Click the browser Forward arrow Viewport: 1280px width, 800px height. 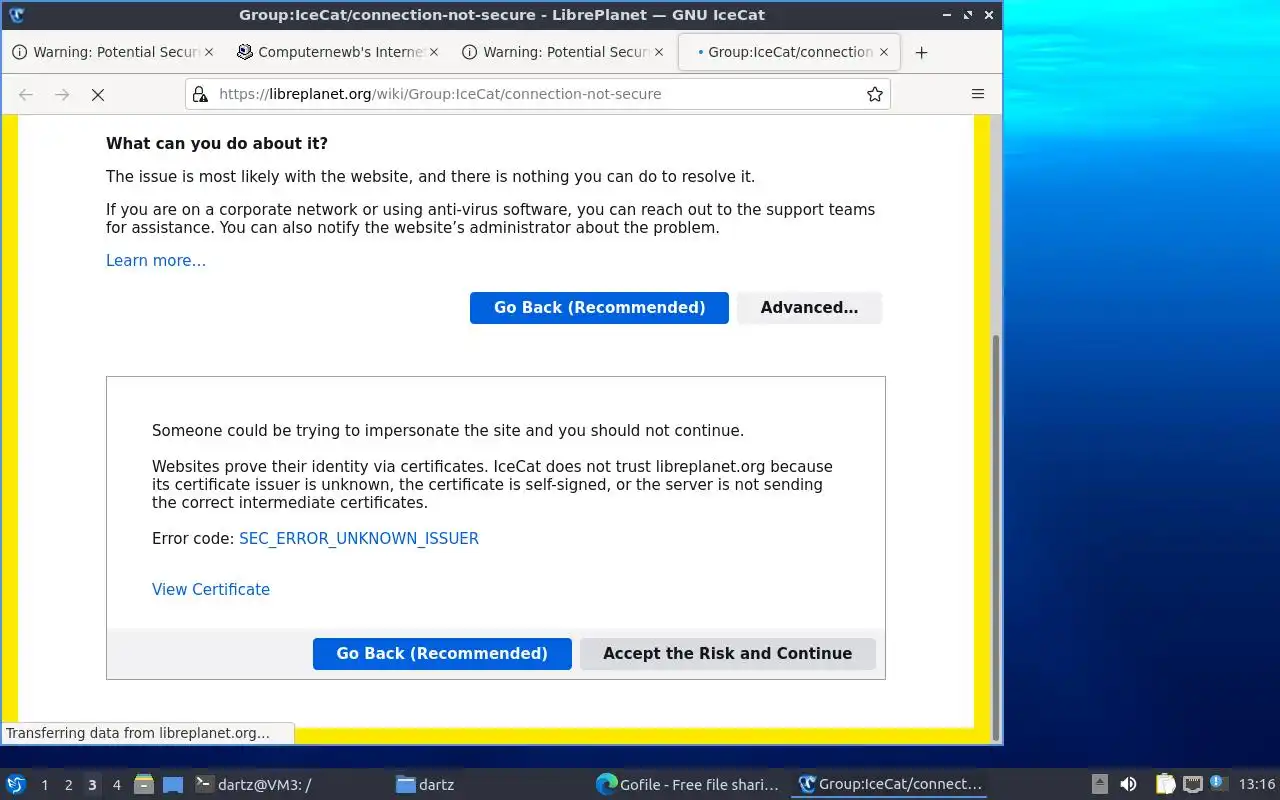coord(62,94)
